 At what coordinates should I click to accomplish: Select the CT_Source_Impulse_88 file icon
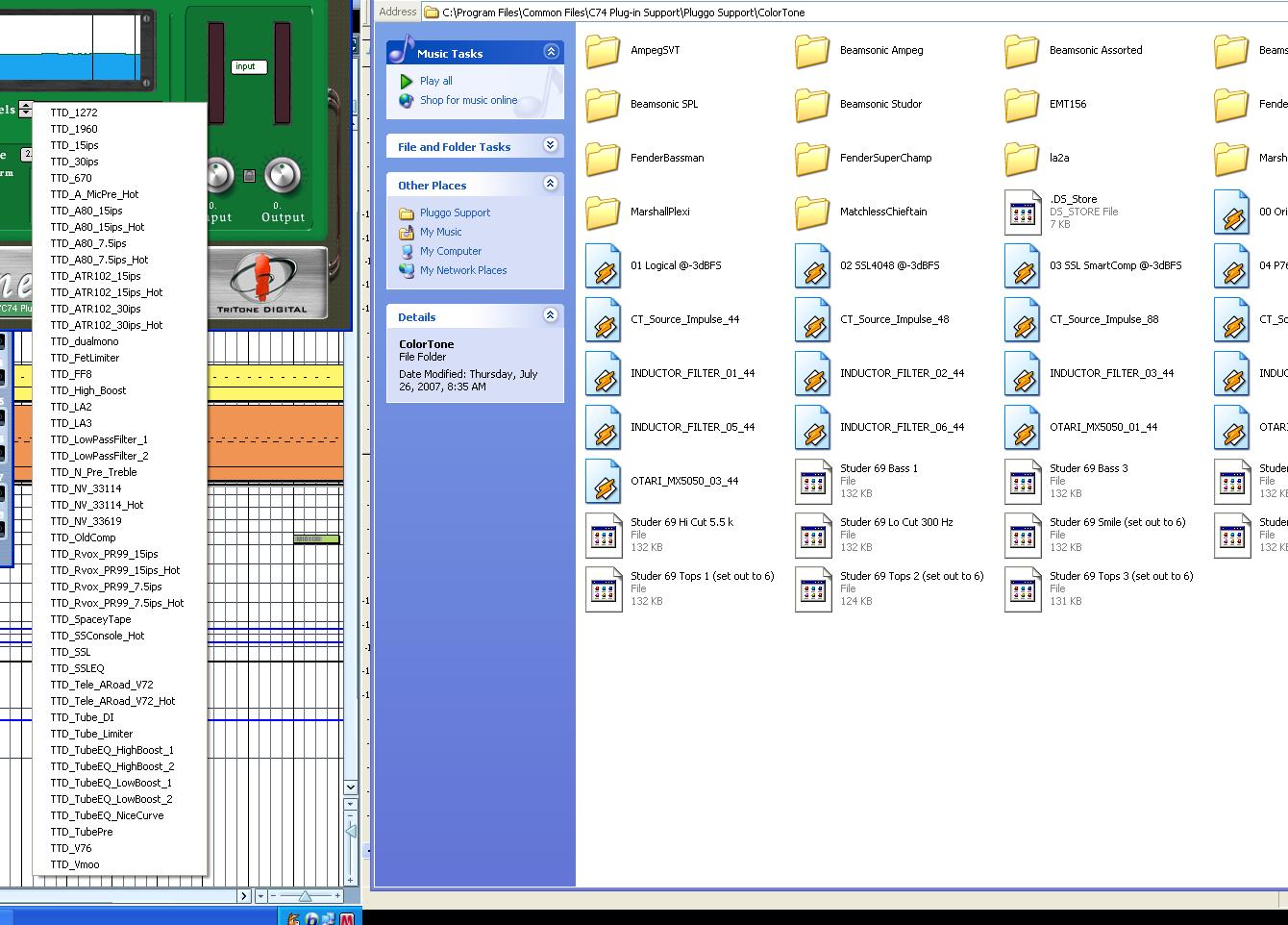(x=1023, y=320)
